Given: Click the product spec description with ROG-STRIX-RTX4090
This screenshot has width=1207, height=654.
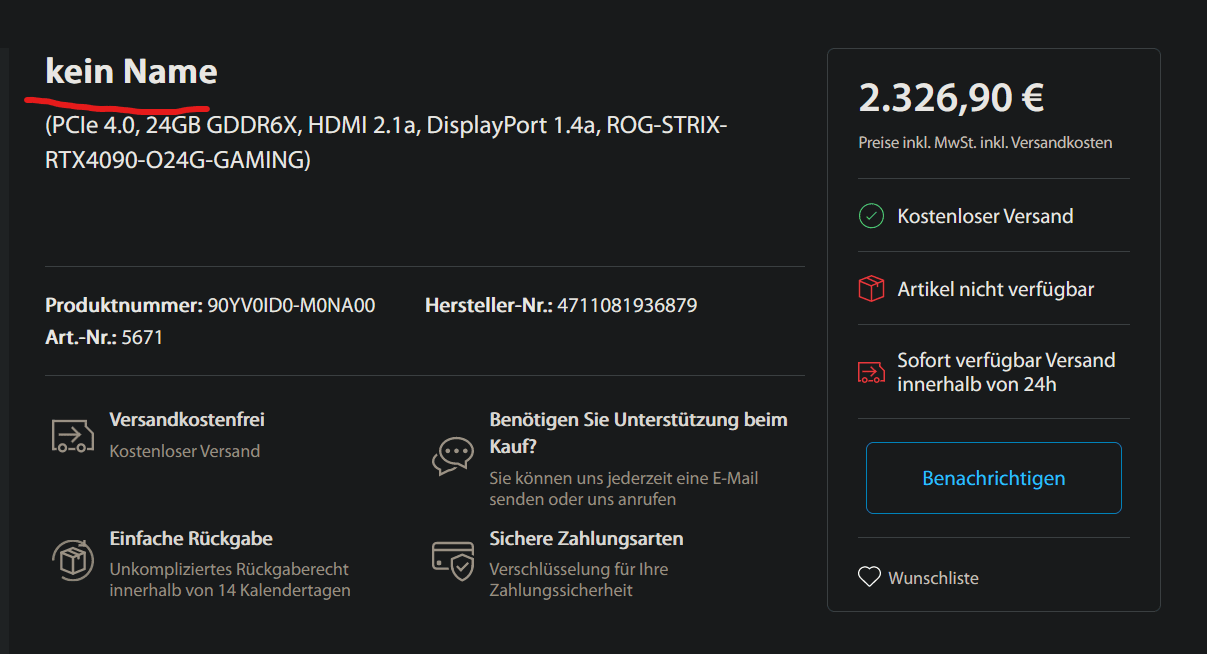Looking at the screenshot, I should (386, 143).
